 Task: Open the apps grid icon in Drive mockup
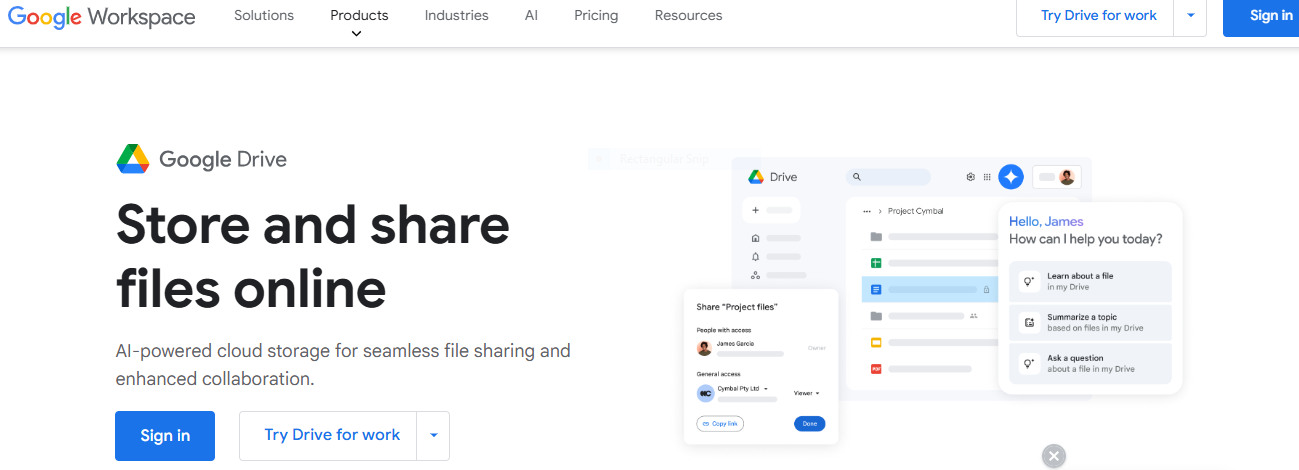pos(987,177)
